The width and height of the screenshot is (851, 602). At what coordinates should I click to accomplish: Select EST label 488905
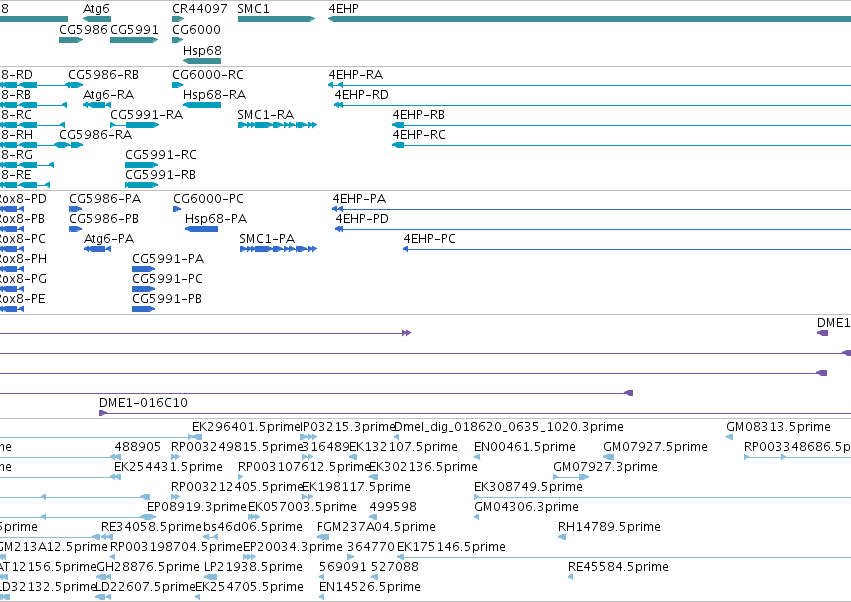pyautogui.click(x=137, y=447)
